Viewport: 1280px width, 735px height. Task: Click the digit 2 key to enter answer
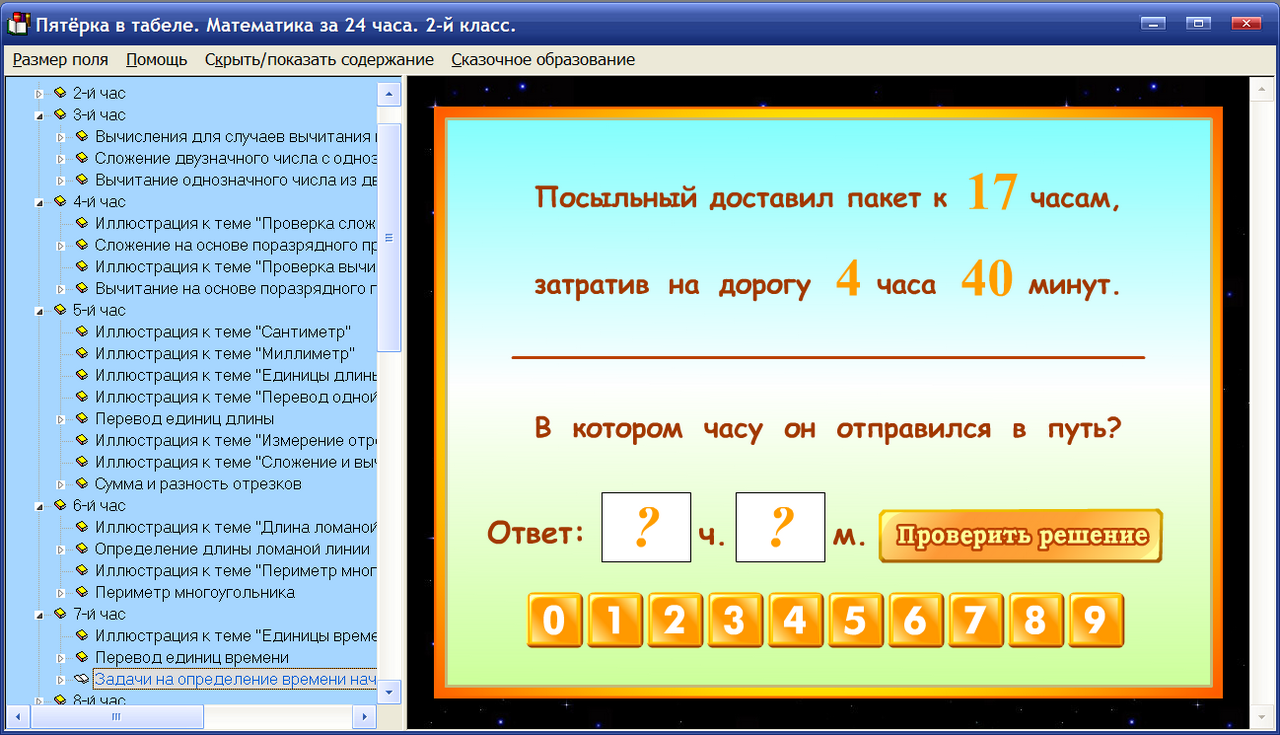tap(675, 620)
